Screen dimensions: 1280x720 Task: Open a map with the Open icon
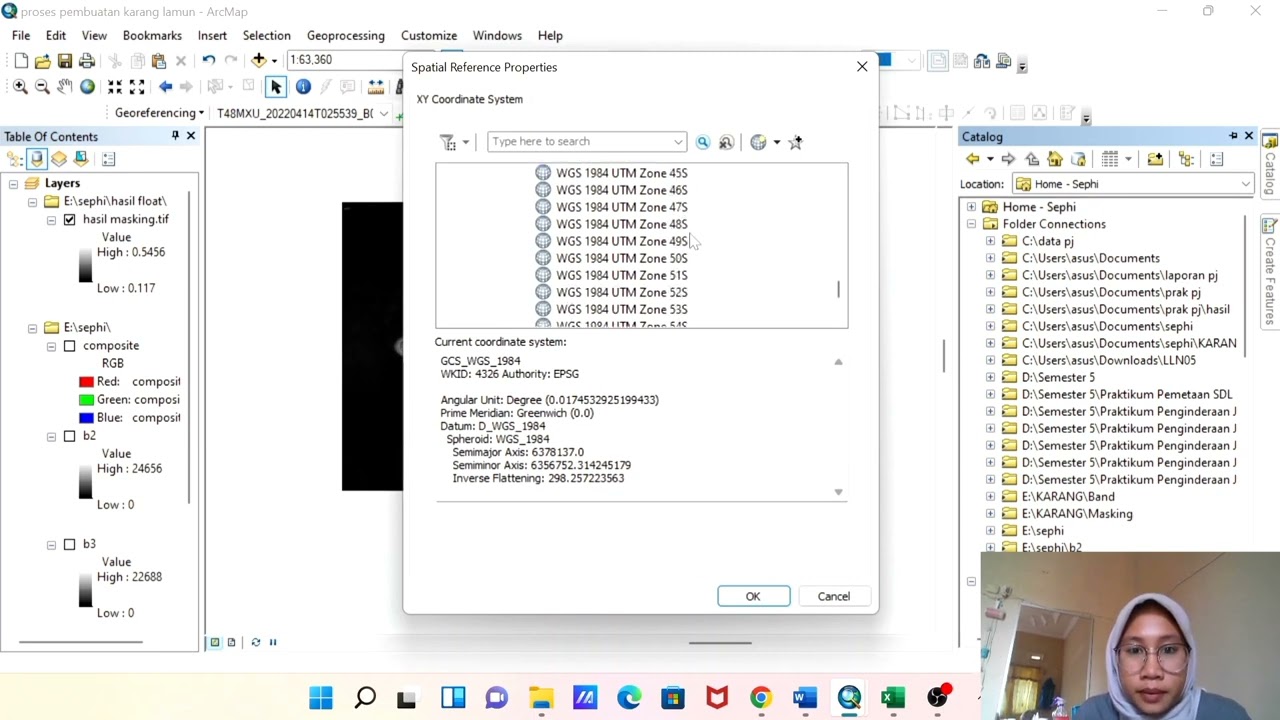click(42, 61)
